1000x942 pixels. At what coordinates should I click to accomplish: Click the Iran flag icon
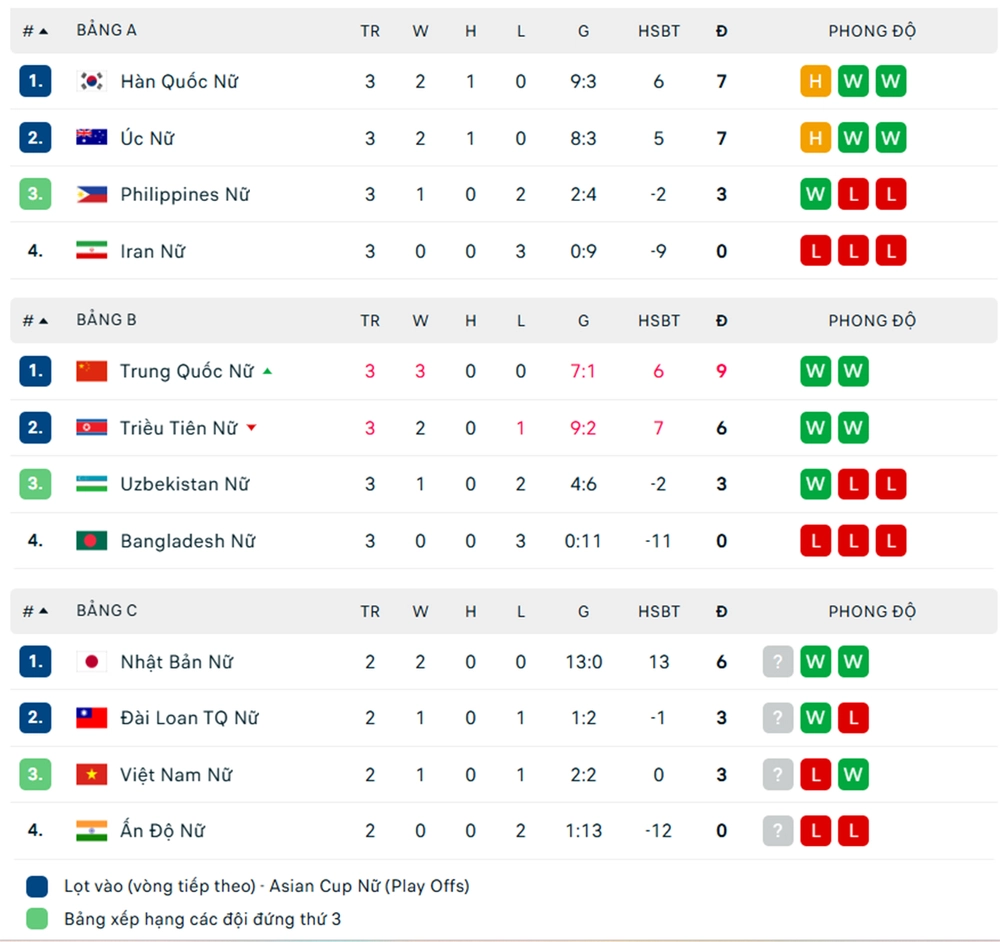coord(92,251)
